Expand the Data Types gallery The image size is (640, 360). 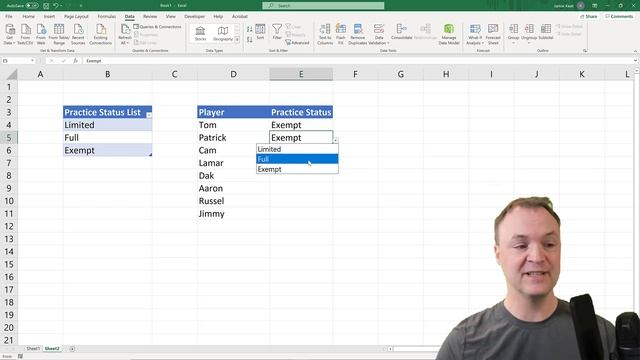tap(237, 40)
